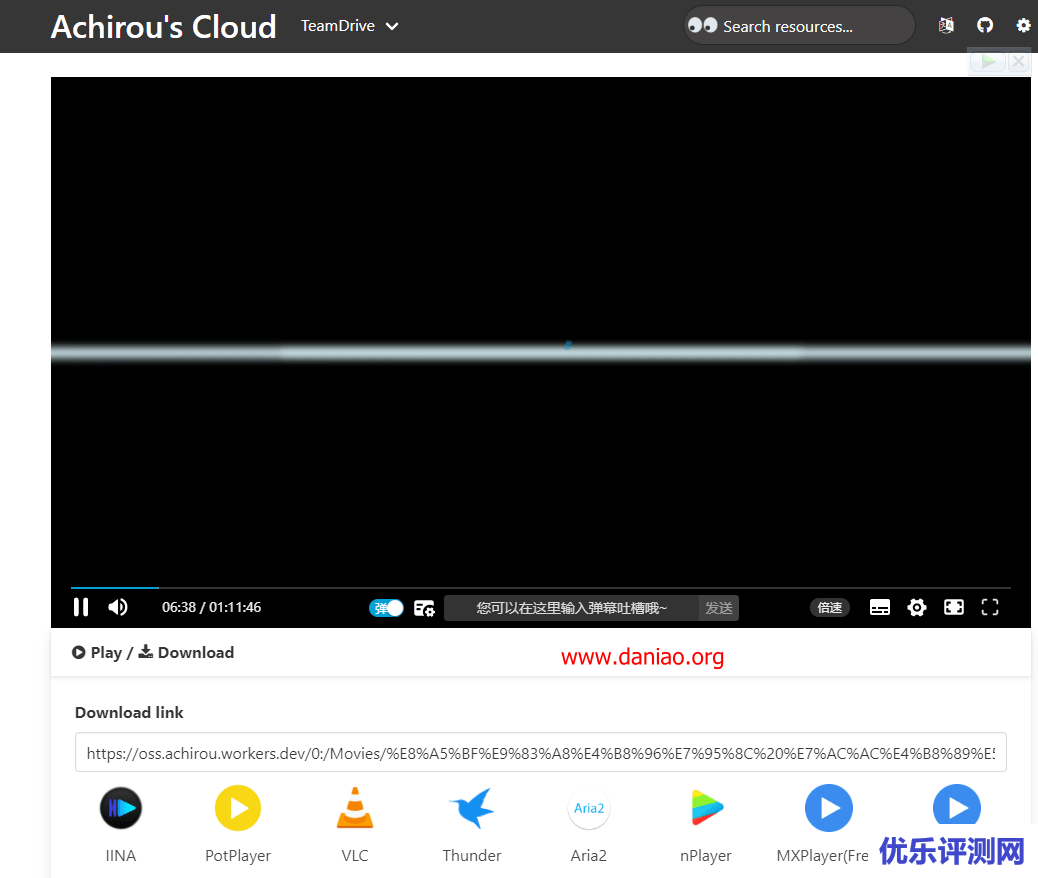1038x878 pixels.
Task: Open the player settings gear
Action: (x=917, y=607)
